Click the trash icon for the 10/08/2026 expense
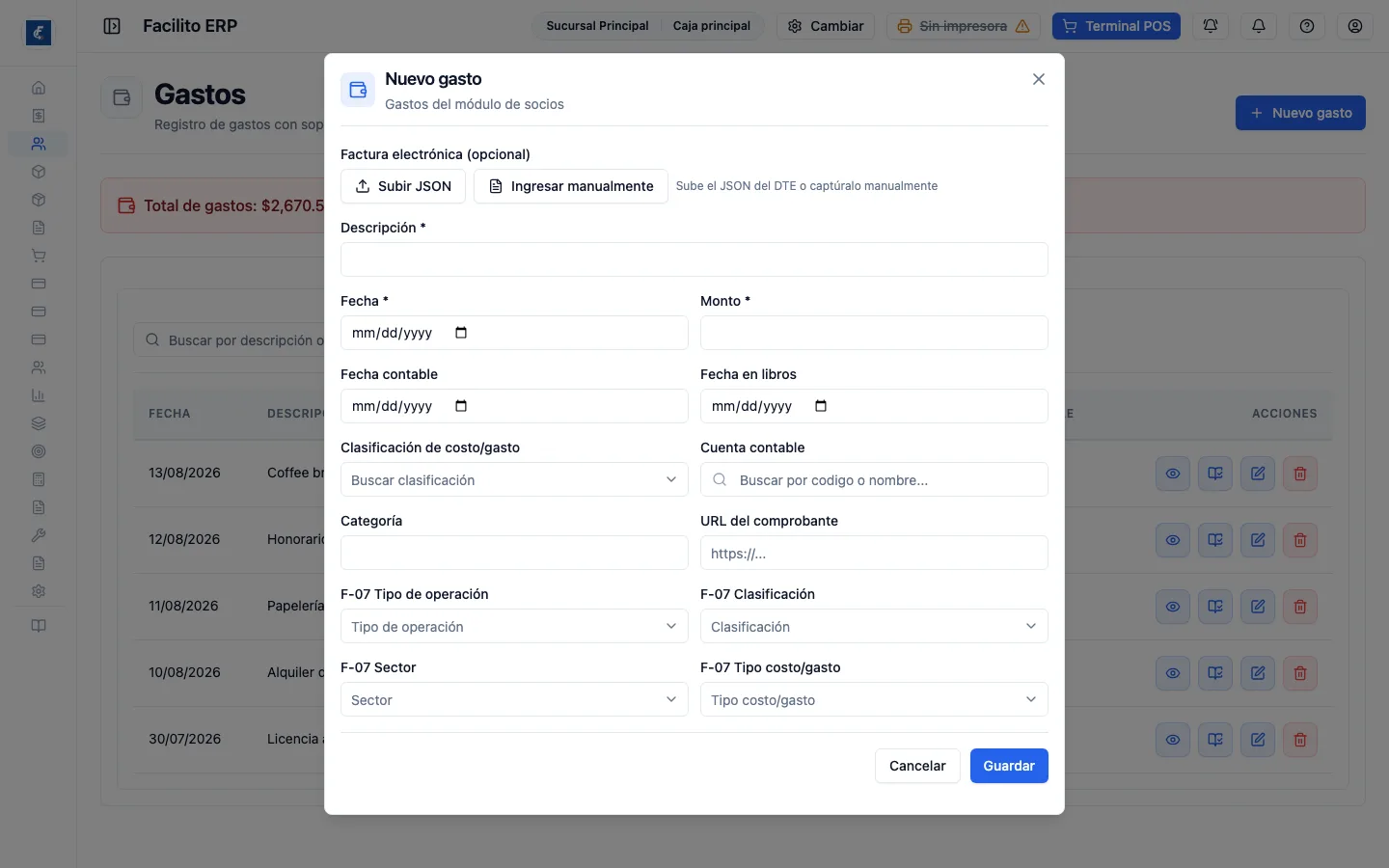The width and height of the screenshot is (1389, 868). pos(1300,673)
